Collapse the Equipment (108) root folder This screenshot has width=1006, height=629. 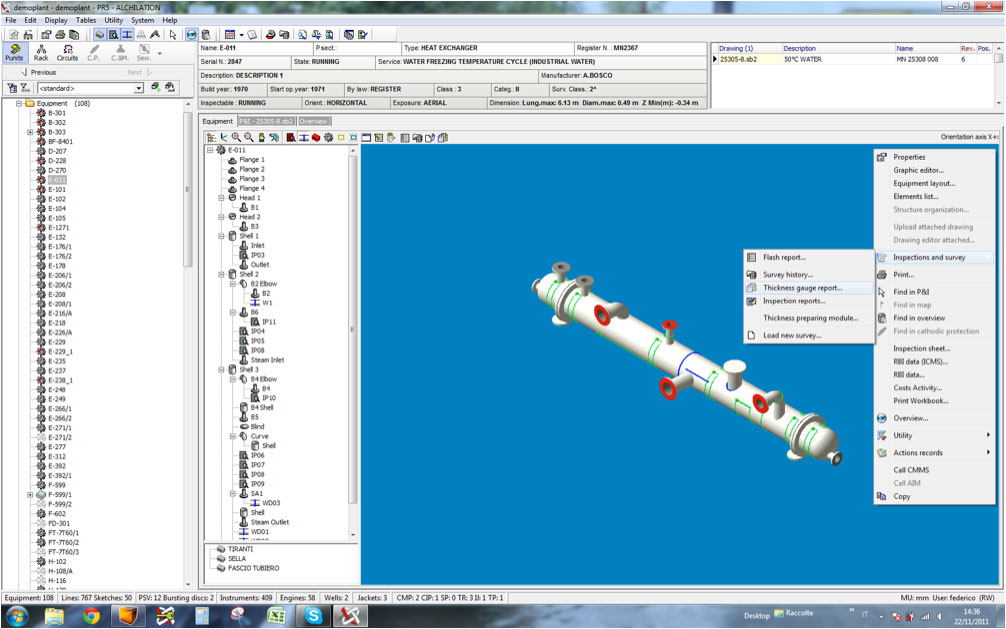pyautogui.click(x=19, y=103)
